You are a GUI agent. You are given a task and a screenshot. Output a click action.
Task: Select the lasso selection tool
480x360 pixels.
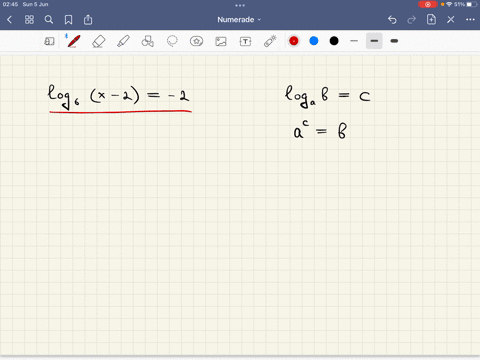(x=172, y=41)
